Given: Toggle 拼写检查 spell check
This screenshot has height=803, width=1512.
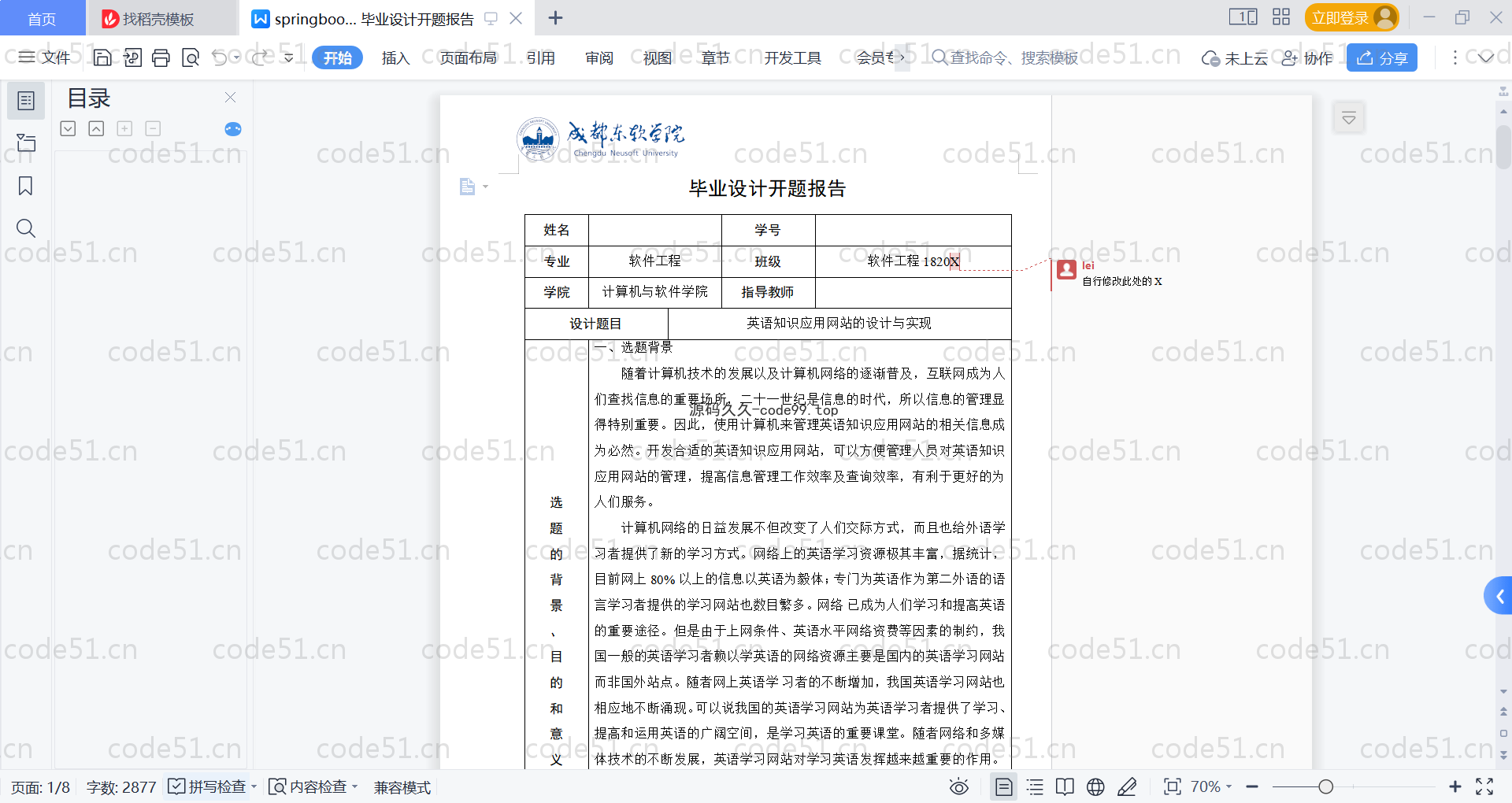Looking at the screenshot, I should coord(207,786).
